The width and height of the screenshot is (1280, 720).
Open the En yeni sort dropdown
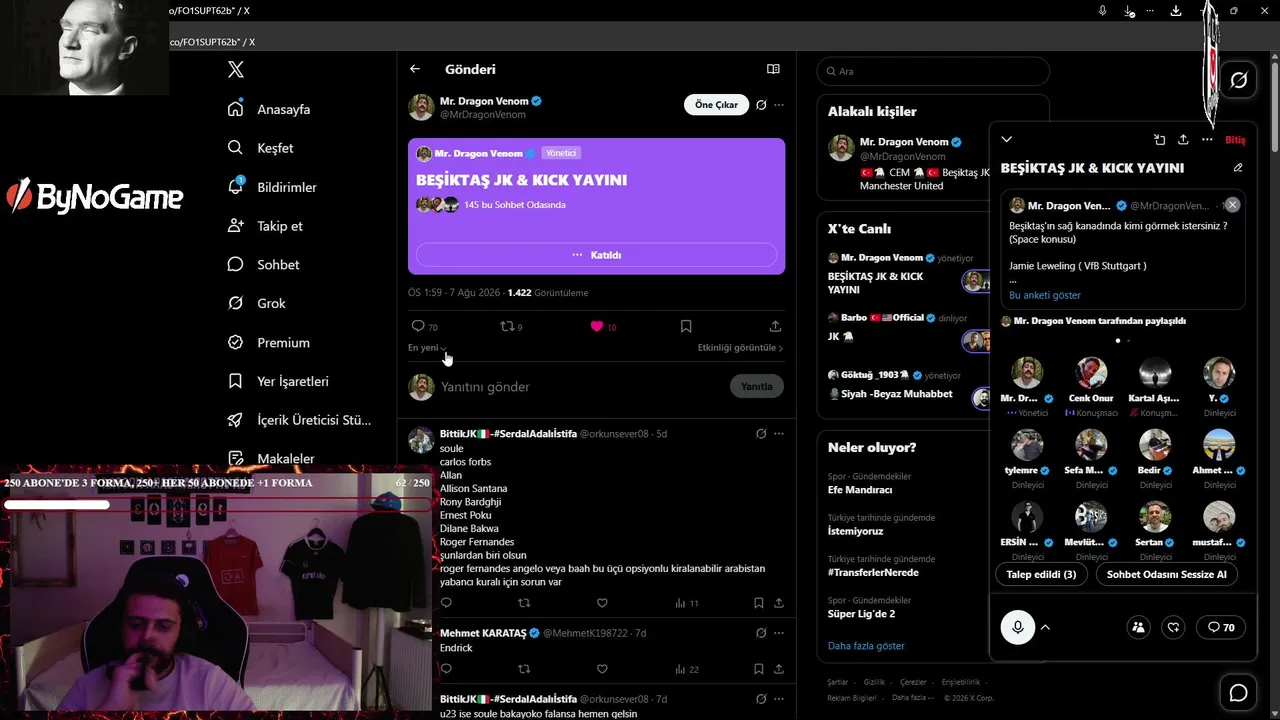(427, 348)
